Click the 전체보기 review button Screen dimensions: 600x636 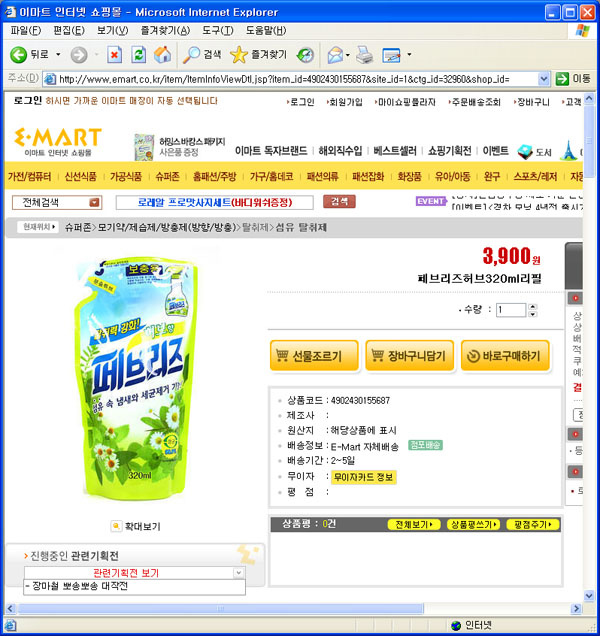(x=414, y=524)
